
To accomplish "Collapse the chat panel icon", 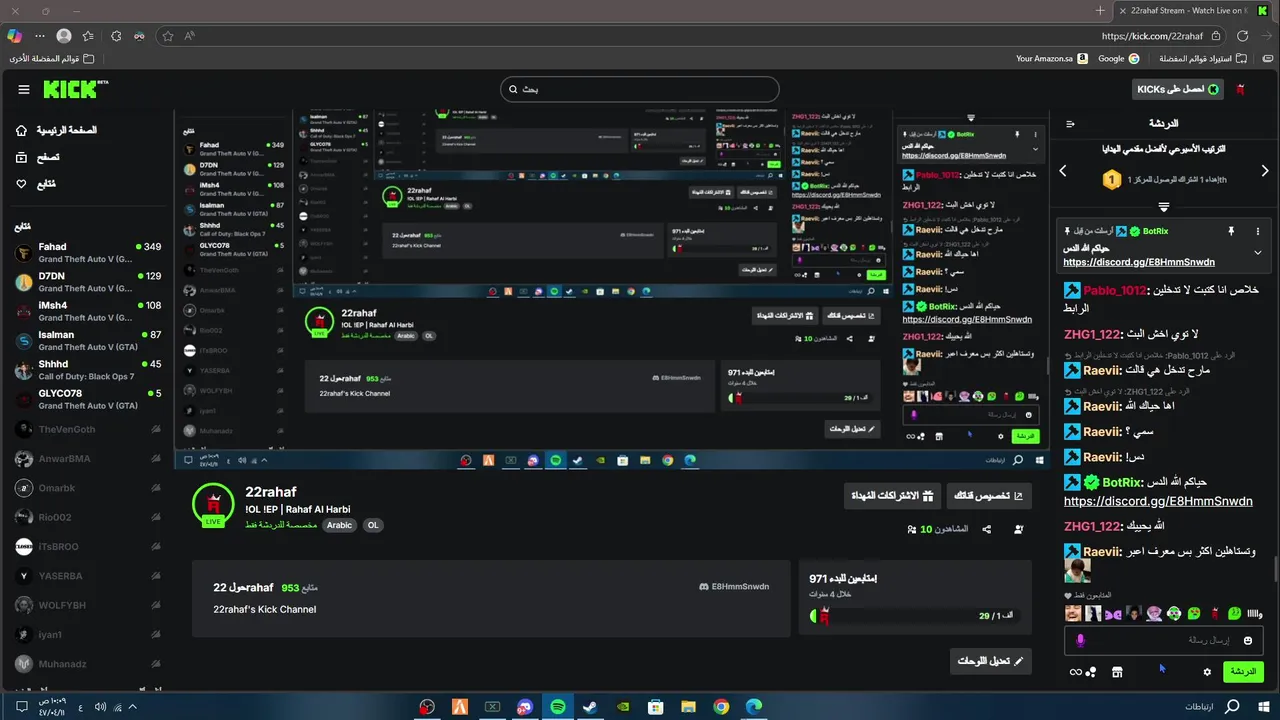I will click(x=1071, y=124).
